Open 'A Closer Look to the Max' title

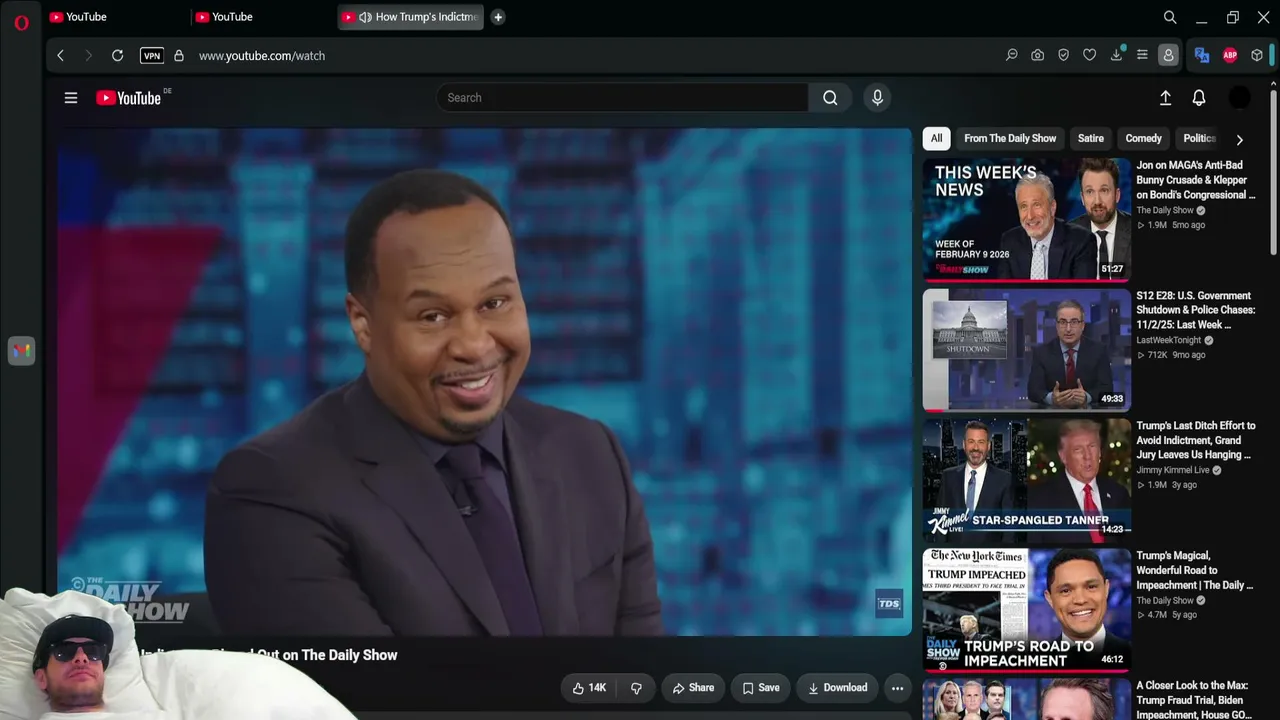pyautogui.click(x=1194, y=700)
